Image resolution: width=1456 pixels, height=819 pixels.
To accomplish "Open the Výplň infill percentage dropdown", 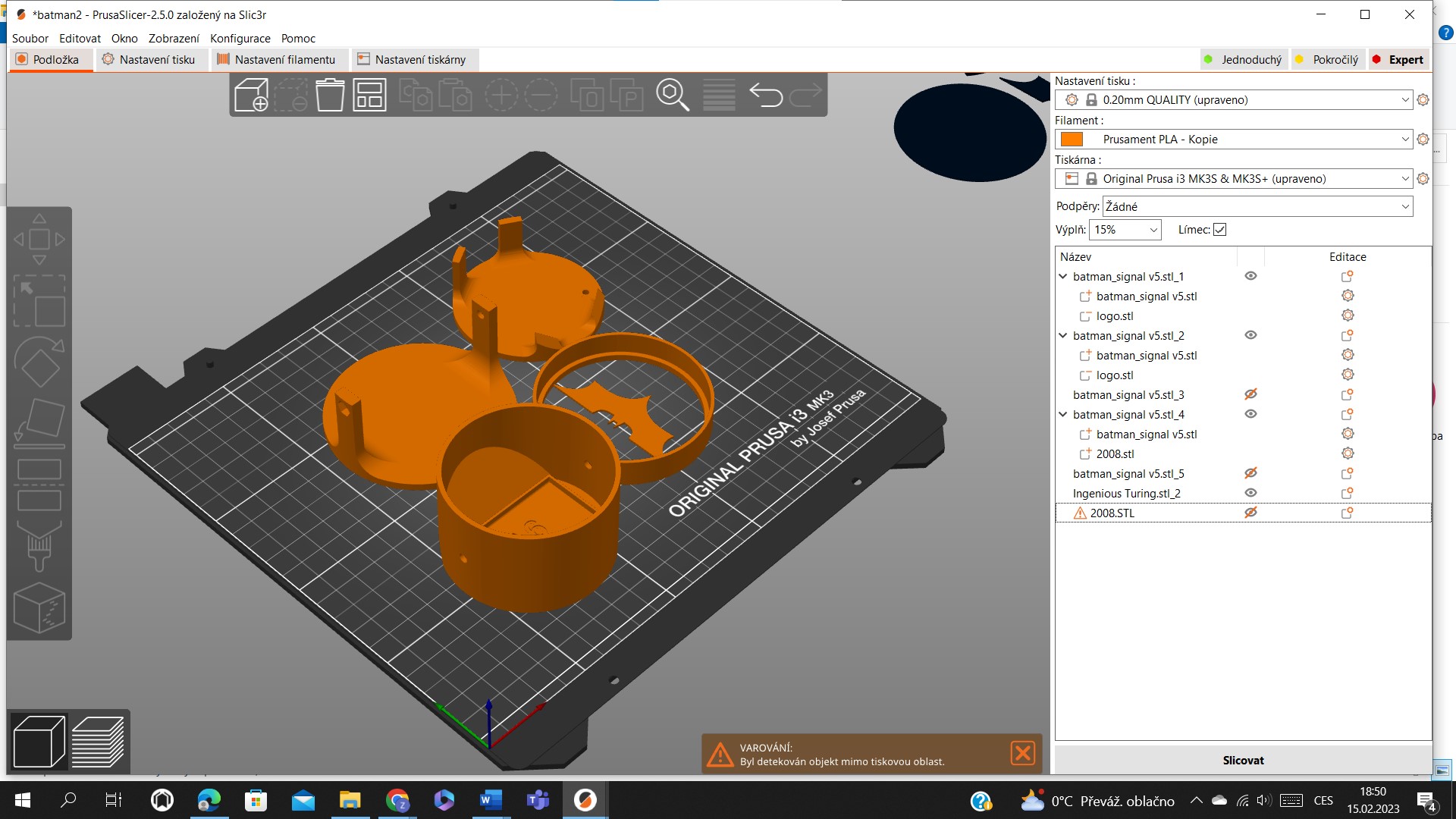I will click(1153, 230).
